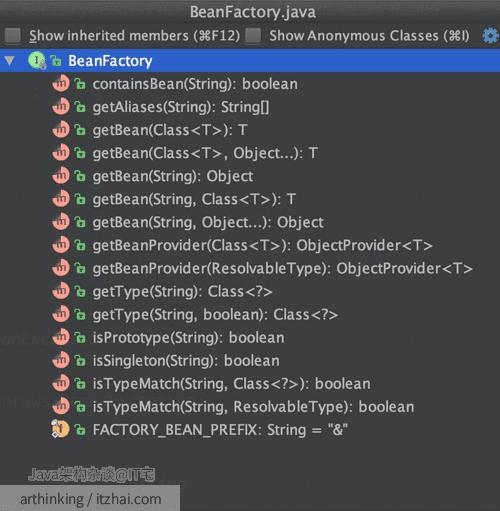Click the public lock icon beside getAliases(String)
Image resolution: width=500 pixels, height=511 pixels.
(x=80, y=107)
